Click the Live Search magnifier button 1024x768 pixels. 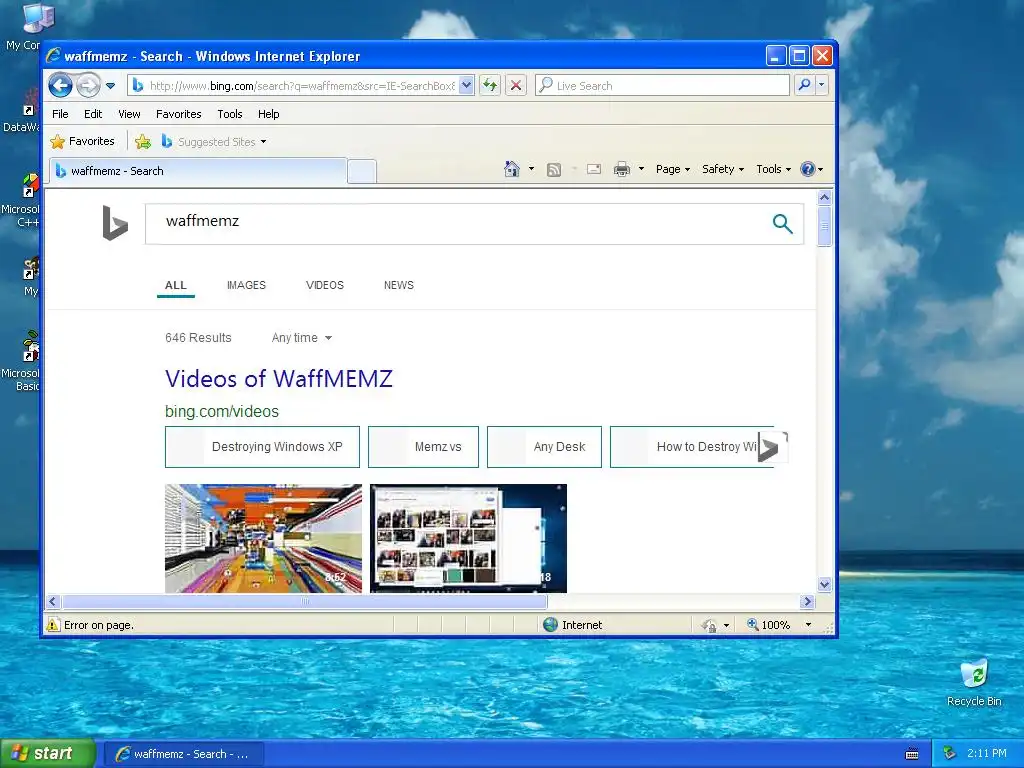[x=805, y=85]
